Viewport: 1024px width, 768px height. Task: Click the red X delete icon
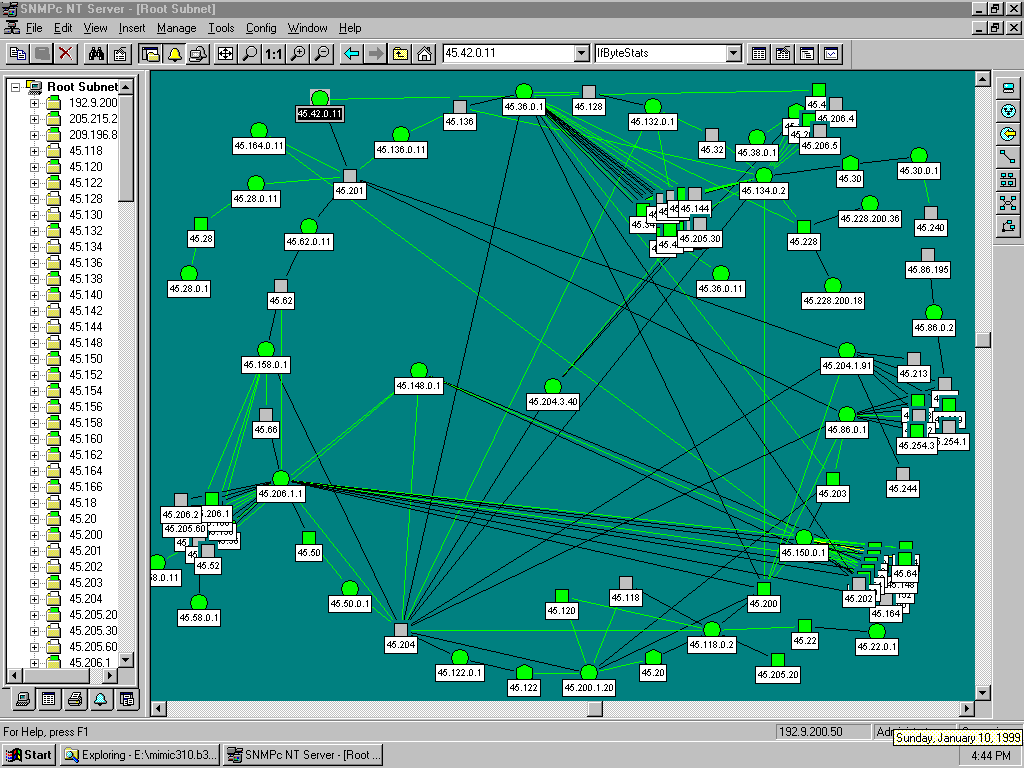(x=67, y=54)
